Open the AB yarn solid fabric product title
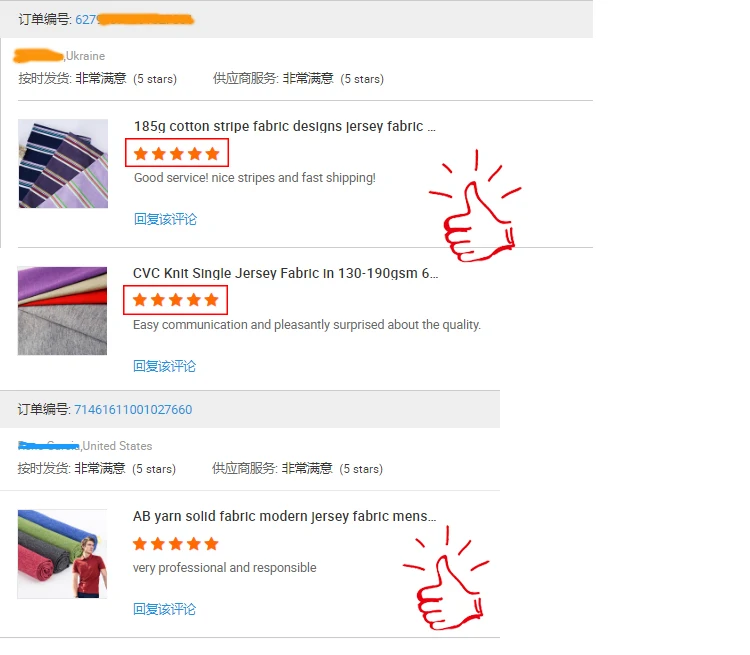The width and height of the screenshot is (750, 655). pos(285,516)
